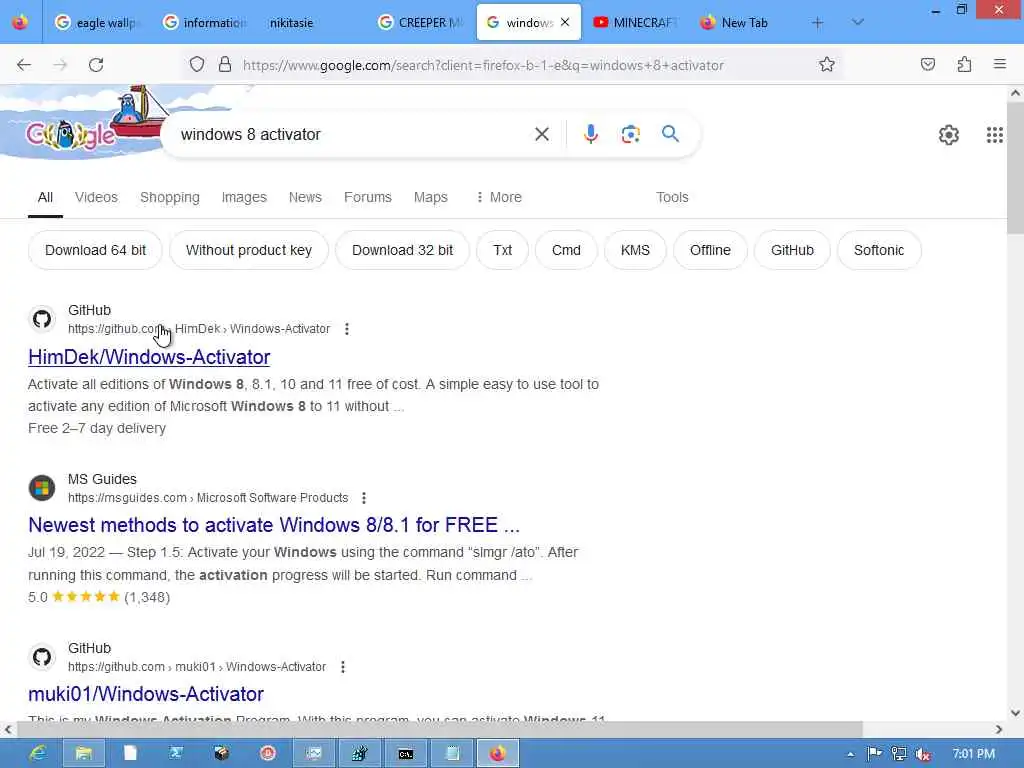
Task: Open HimDek/Windows-Activator result link
Action: point(149,357)
